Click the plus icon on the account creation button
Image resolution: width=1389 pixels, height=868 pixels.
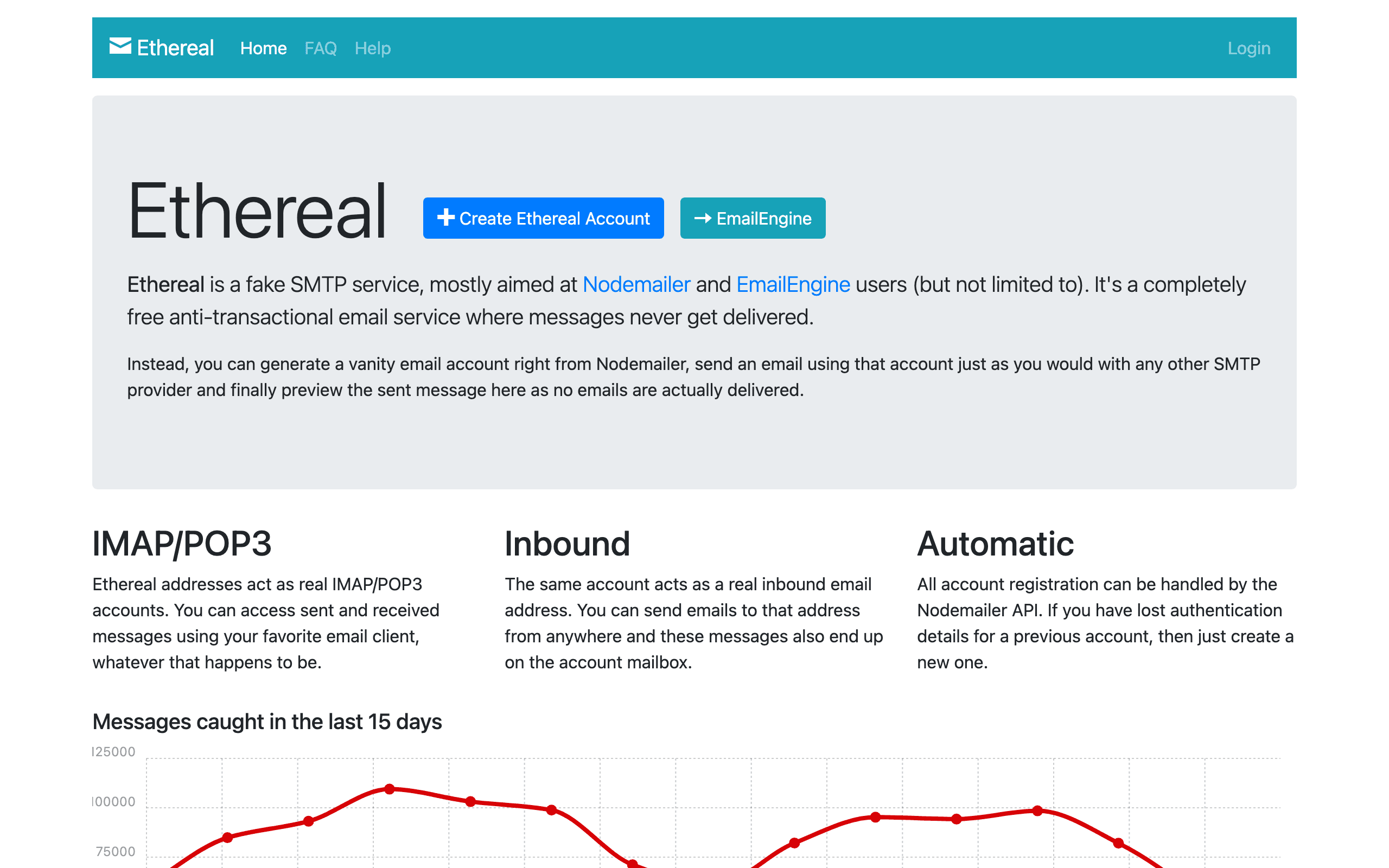446,218
